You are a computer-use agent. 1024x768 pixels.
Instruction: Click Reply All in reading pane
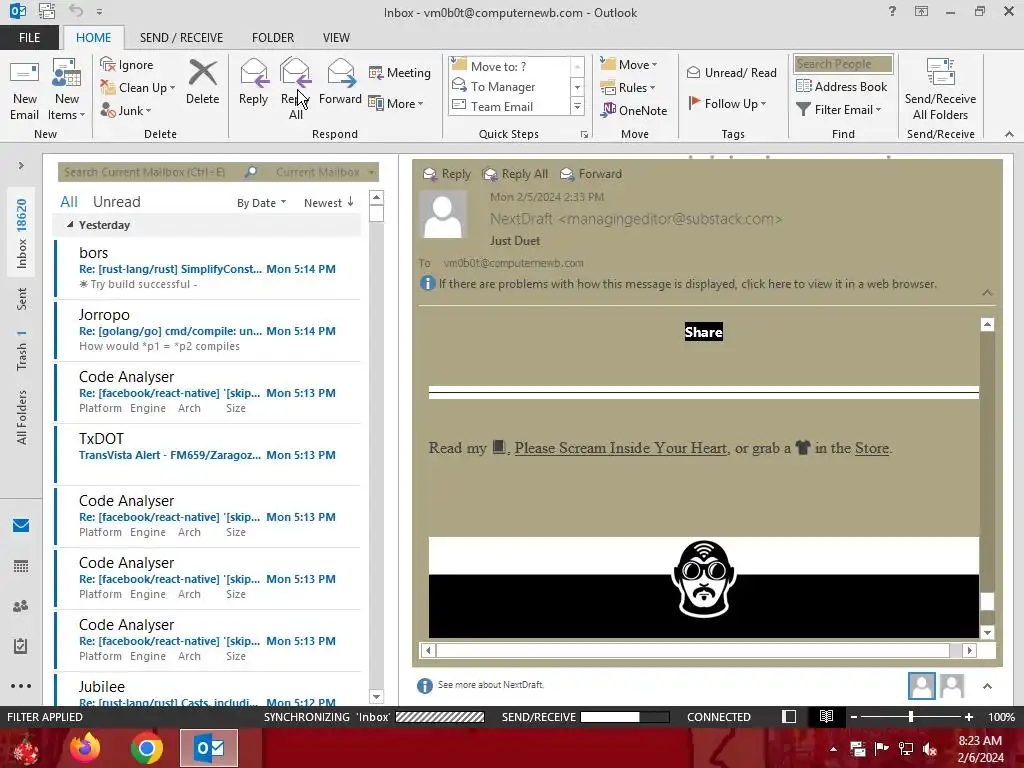pyautogui.click(x=515, y=174)
